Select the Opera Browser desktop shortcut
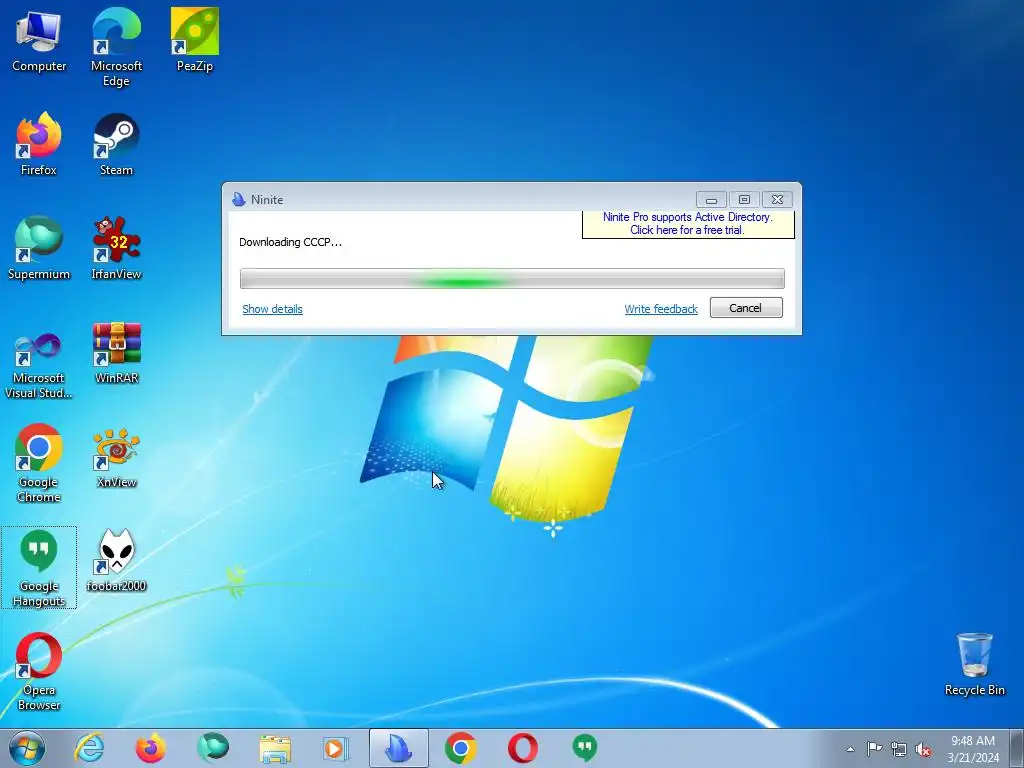Viewport: 1024px width, 768px height. 39,671
